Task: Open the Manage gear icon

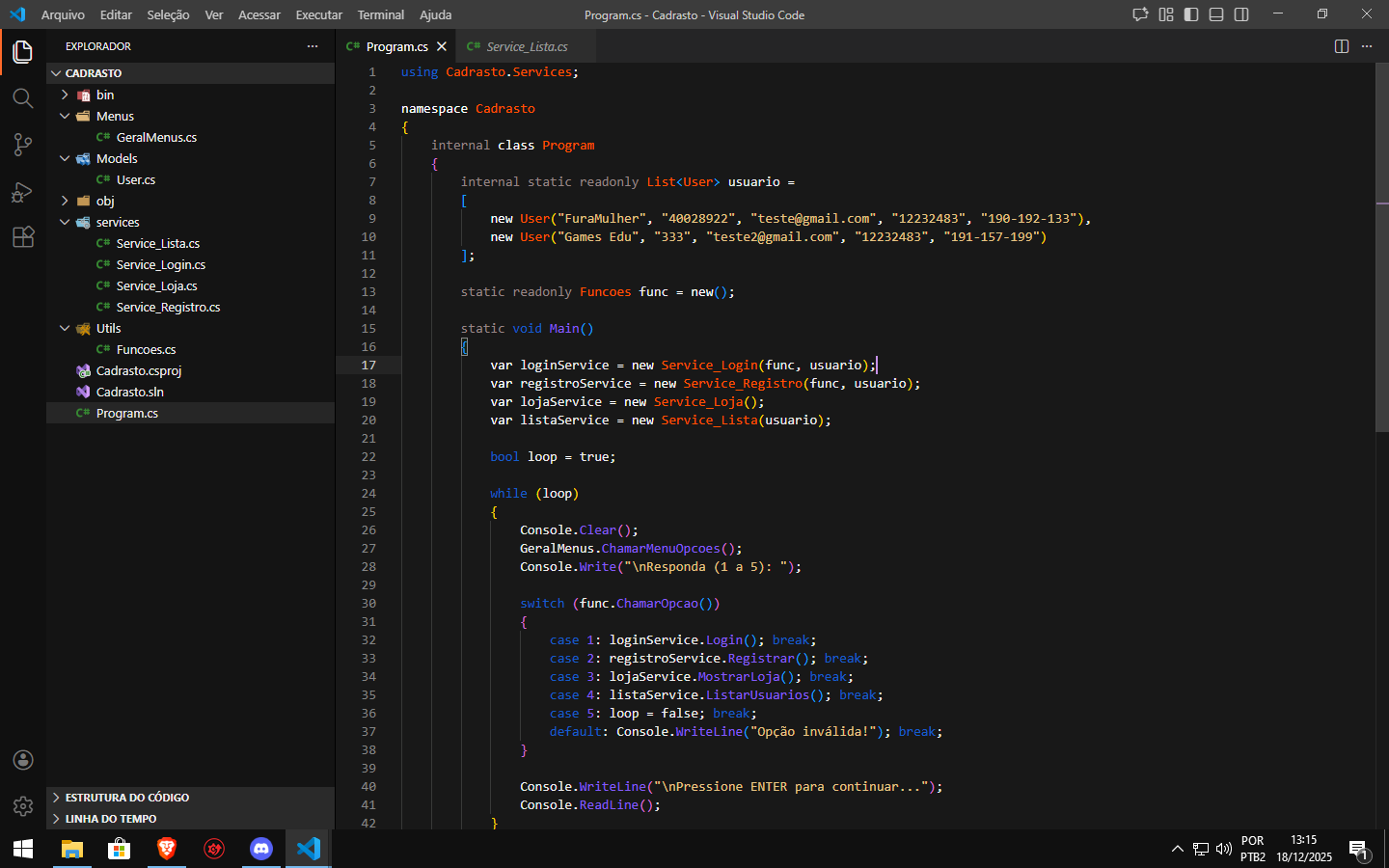Action: 23,806
